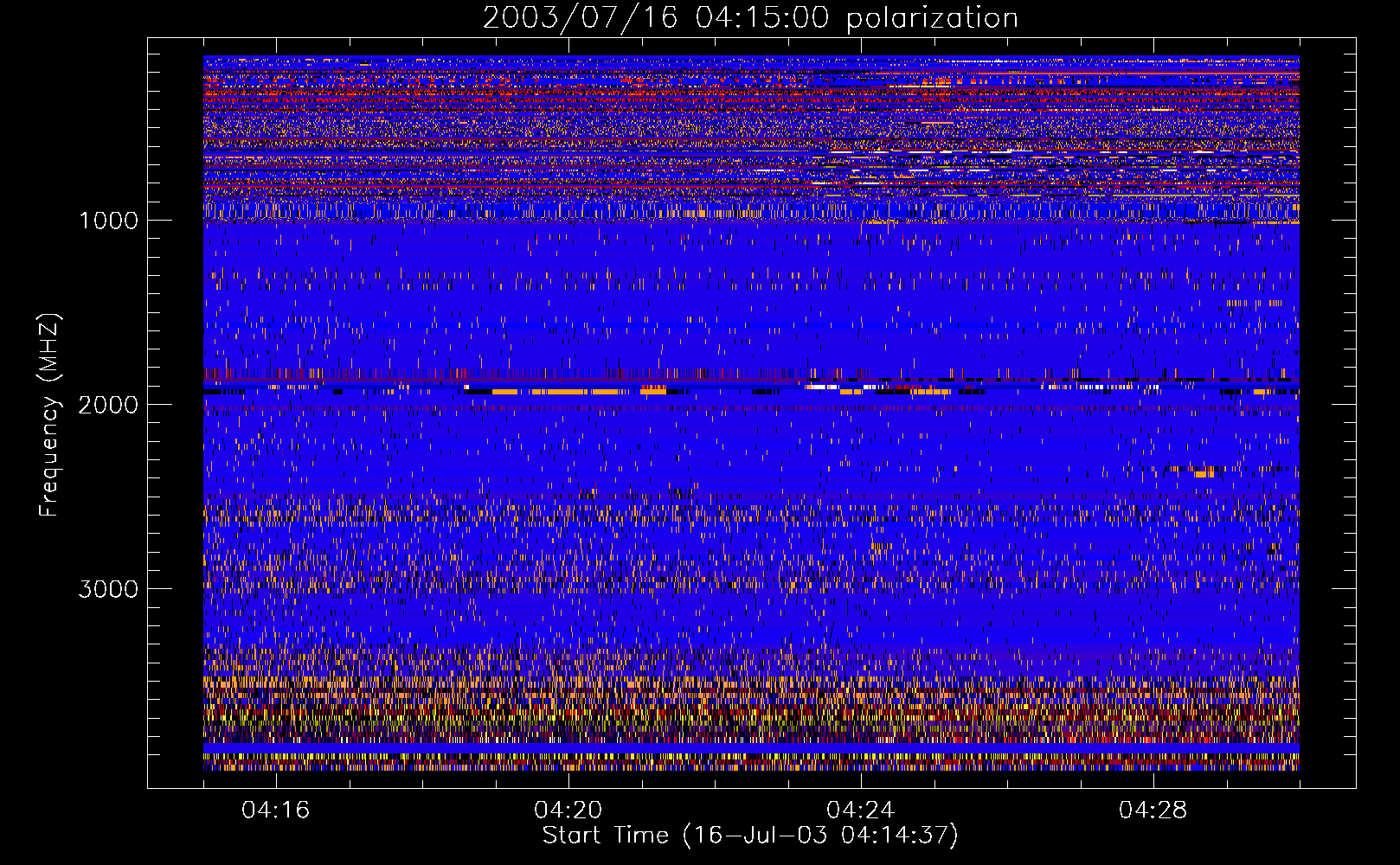Click the 2000 frequency tick label
Screen dimensions: 1400x865
(109, 405)
